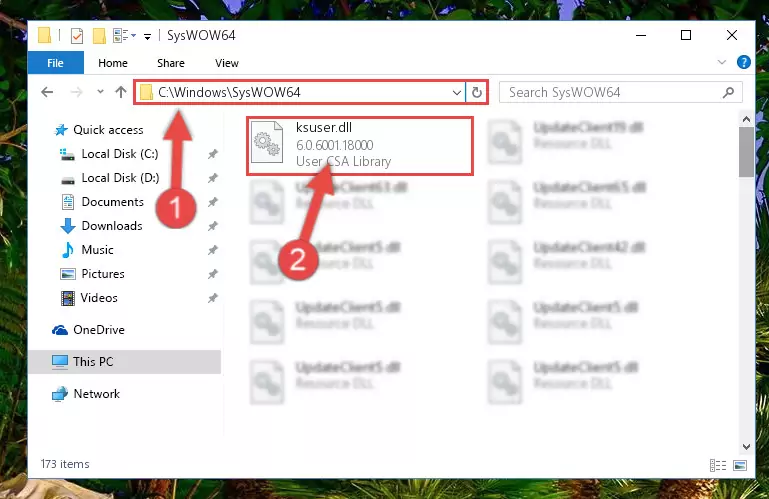This screenshot has height=499, width=769.
Task: Switch to the Home ribbon tab
Action: (x=113, y=63)
